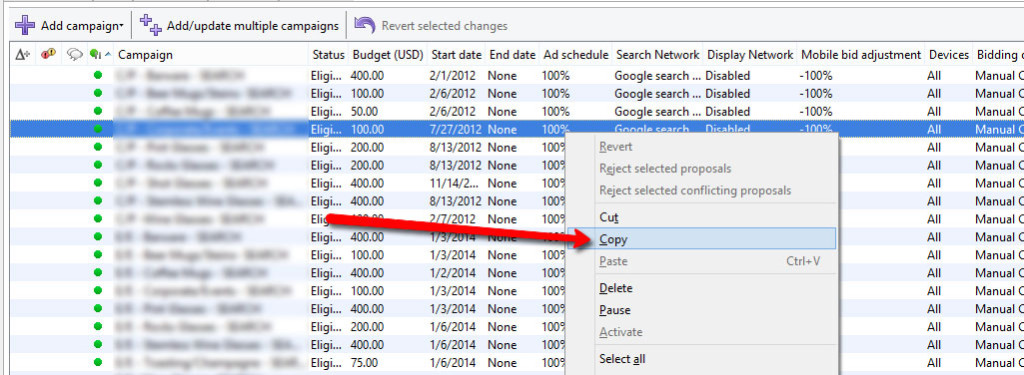This screenshot has width=1024, height=375.
Task: Click the greyed Activate menu entry
Action: point(702,332)
